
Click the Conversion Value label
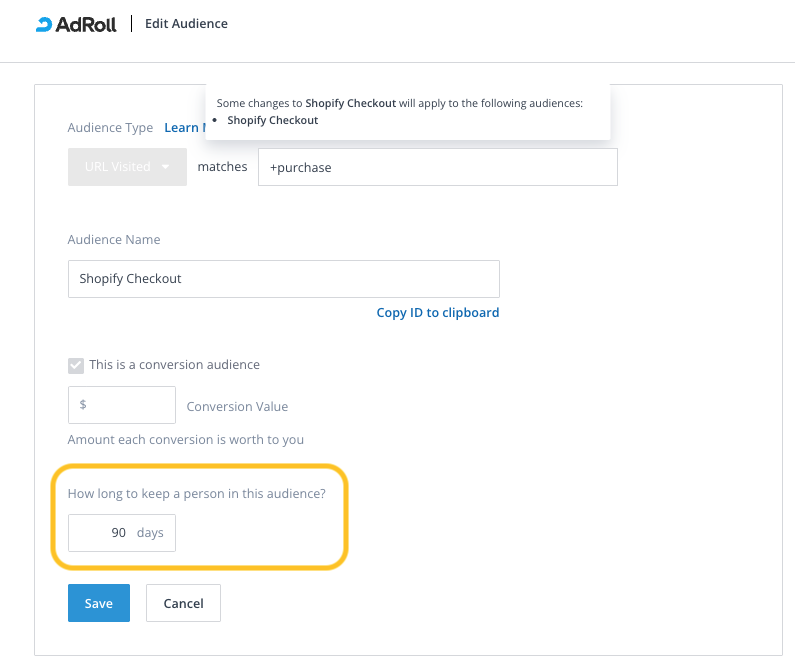click(237, 407)
